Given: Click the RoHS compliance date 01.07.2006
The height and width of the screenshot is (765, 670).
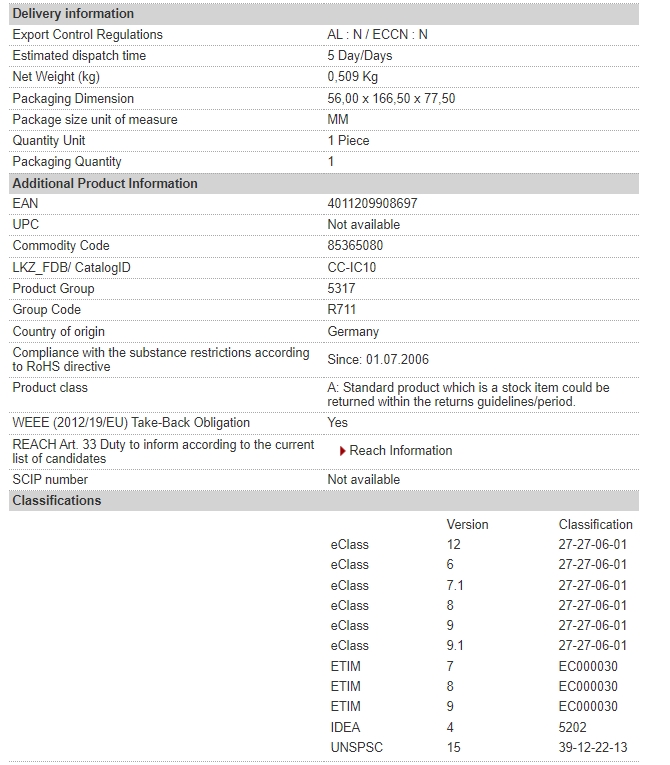Looking at the screenshot, I should click(397, 360).
